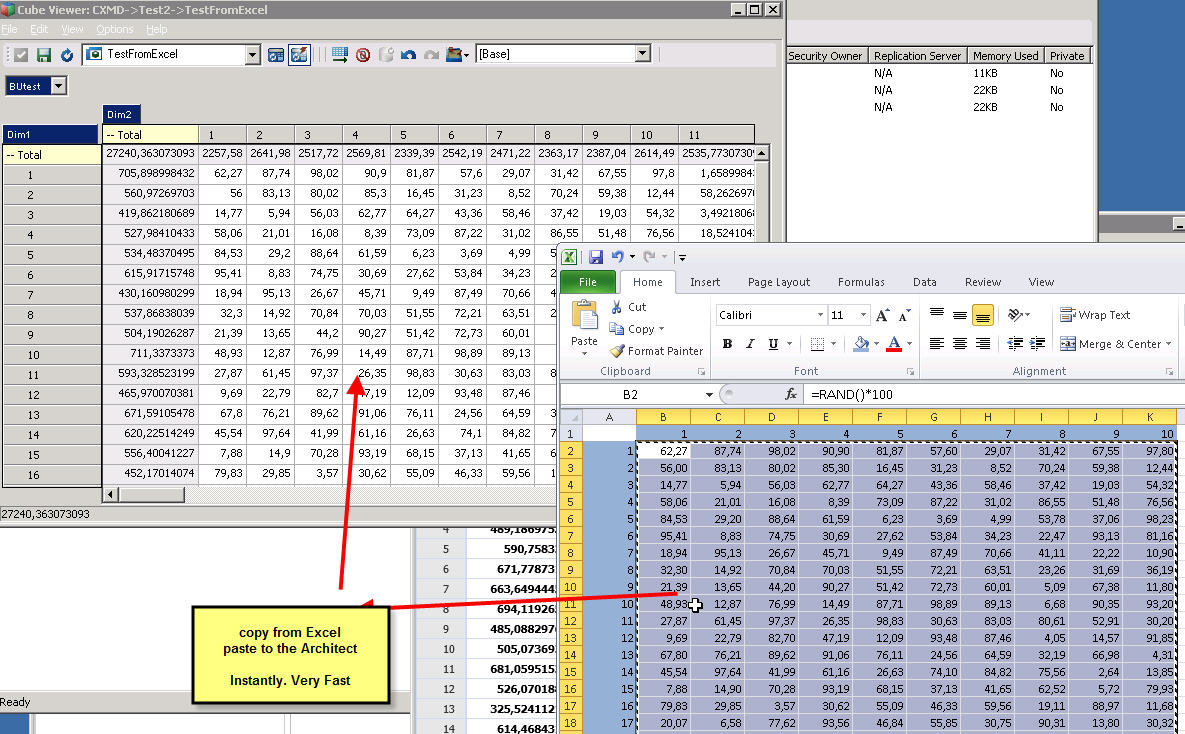Open the File menu in Cube Viewer
The width and height of the screenshot is (1185, 734).
point(9,29)
